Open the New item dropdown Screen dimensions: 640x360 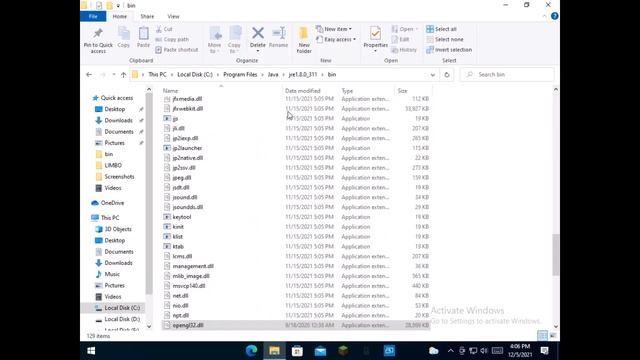[334, 29]
